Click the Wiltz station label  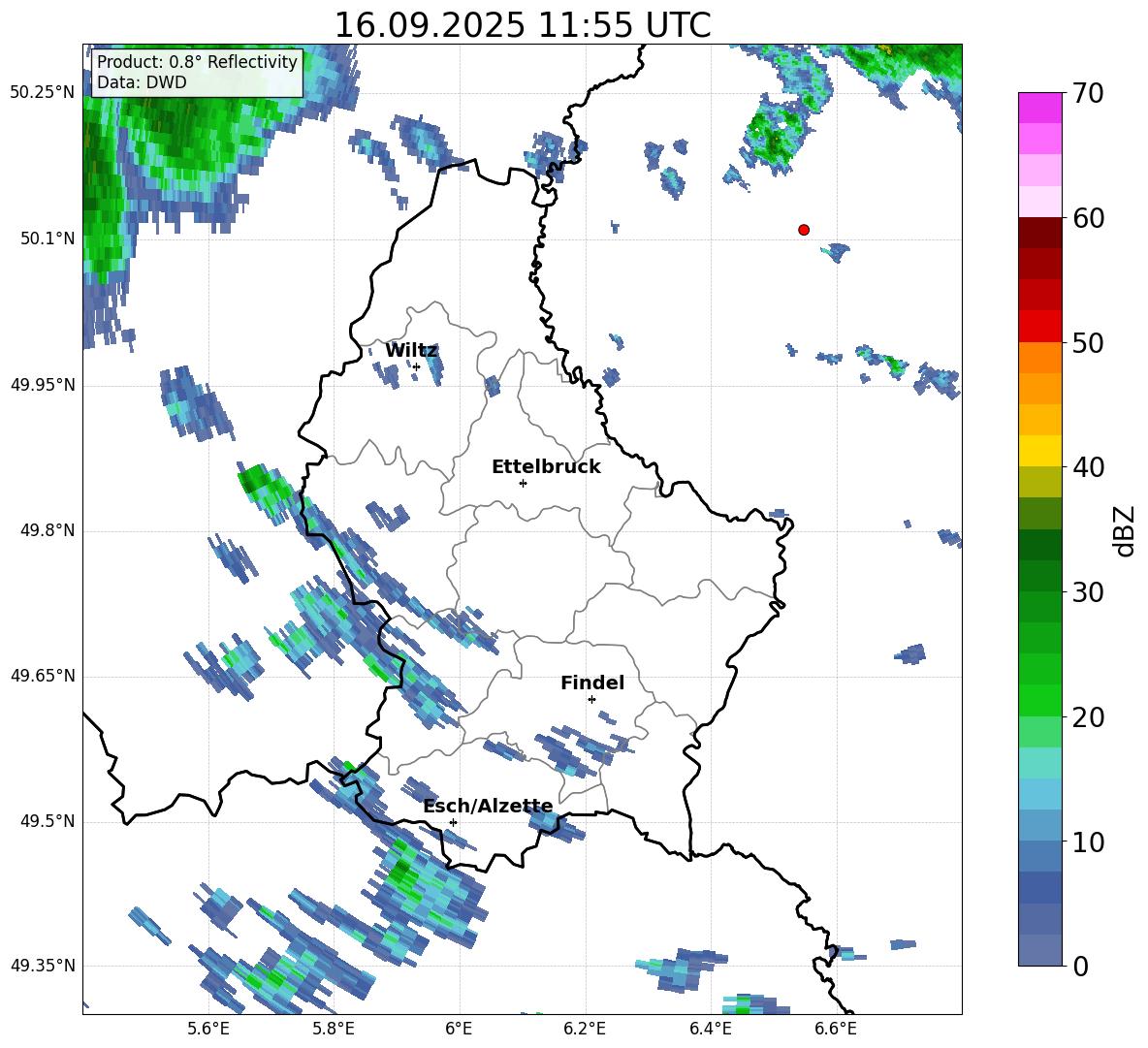(x=411, y=351)
